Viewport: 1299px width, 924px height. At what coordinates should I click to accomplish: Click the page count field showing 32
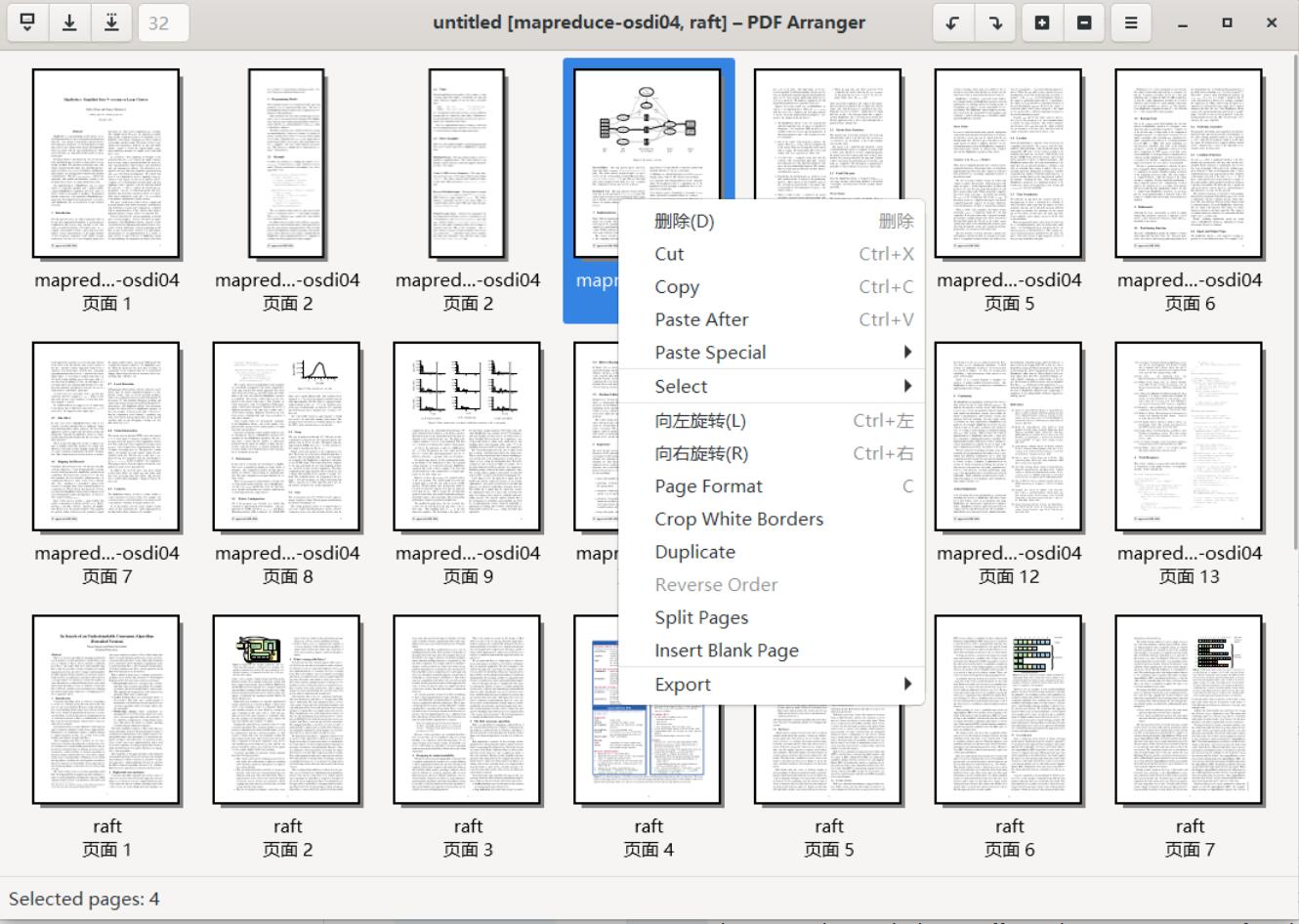click(x=159, y=22)
